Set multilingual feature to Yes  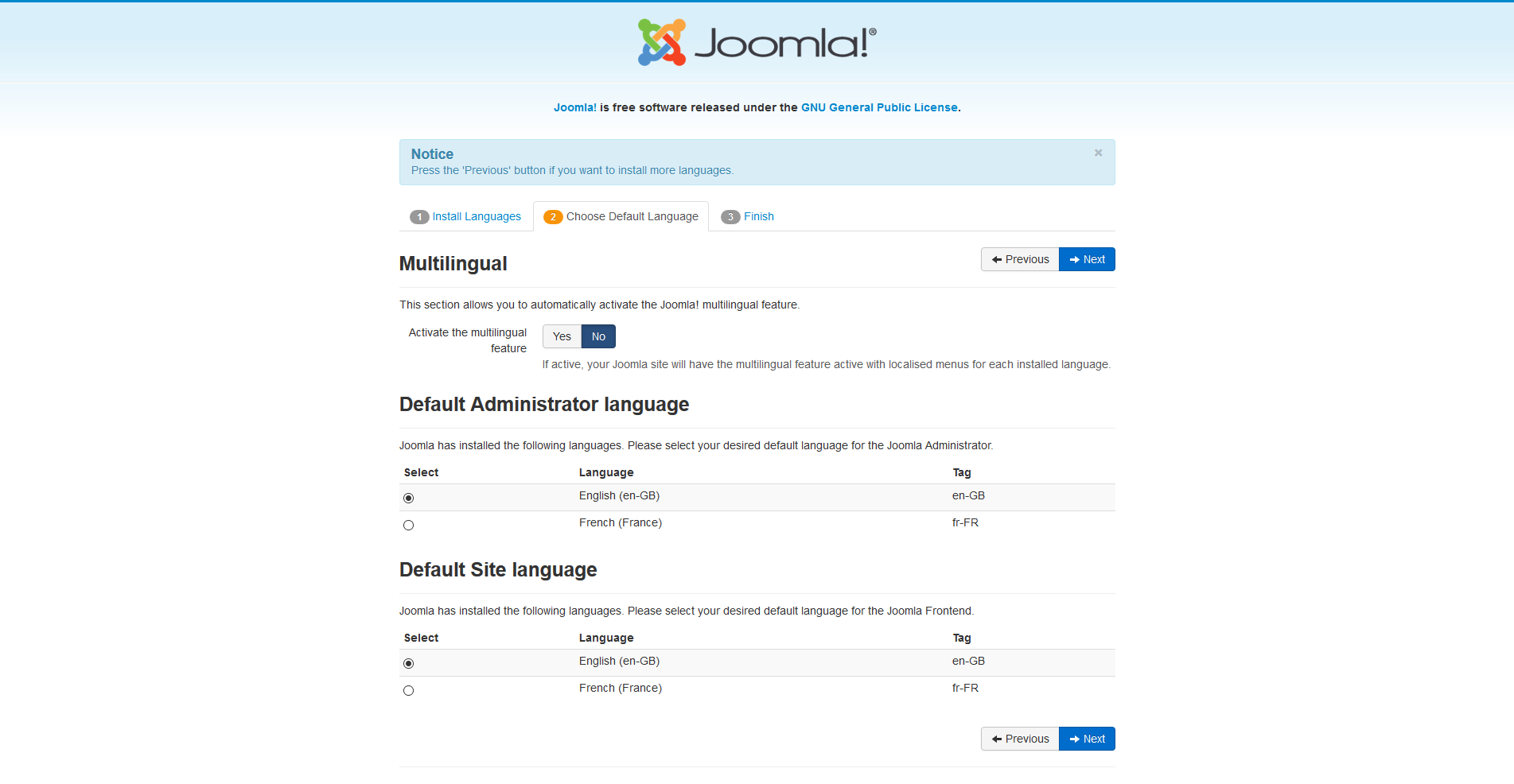(x=562, y=336)
